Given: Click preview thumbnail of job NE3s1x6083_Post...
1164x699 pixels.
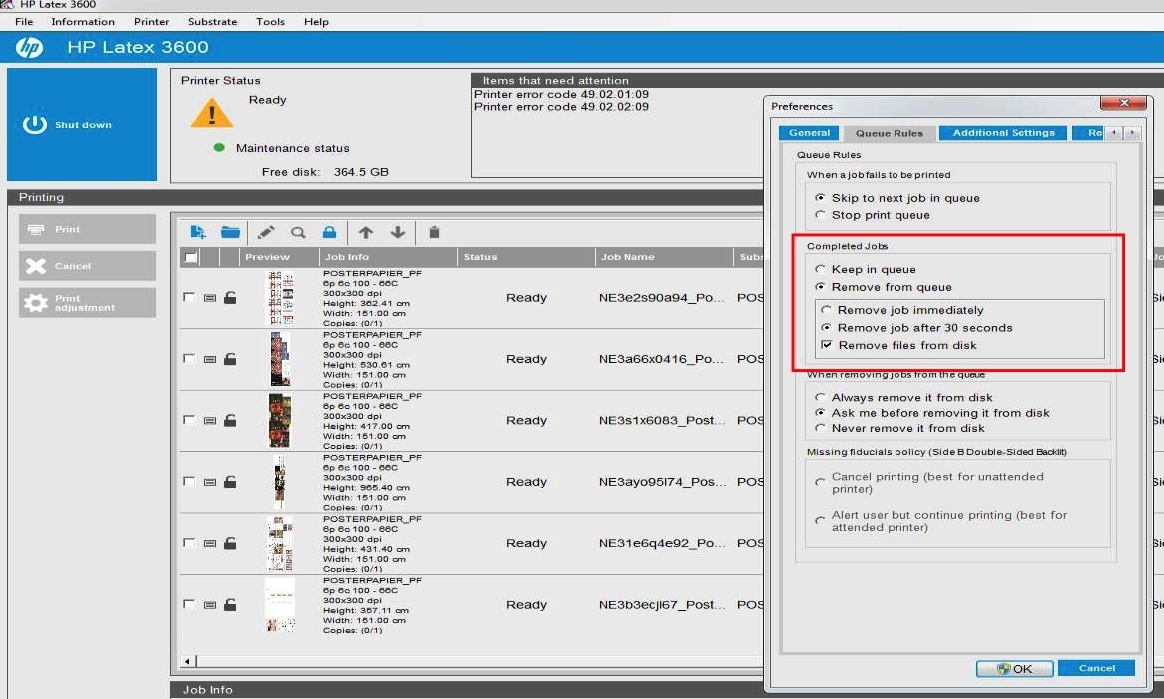Looking at the screenshot, I should coord(280,420).
